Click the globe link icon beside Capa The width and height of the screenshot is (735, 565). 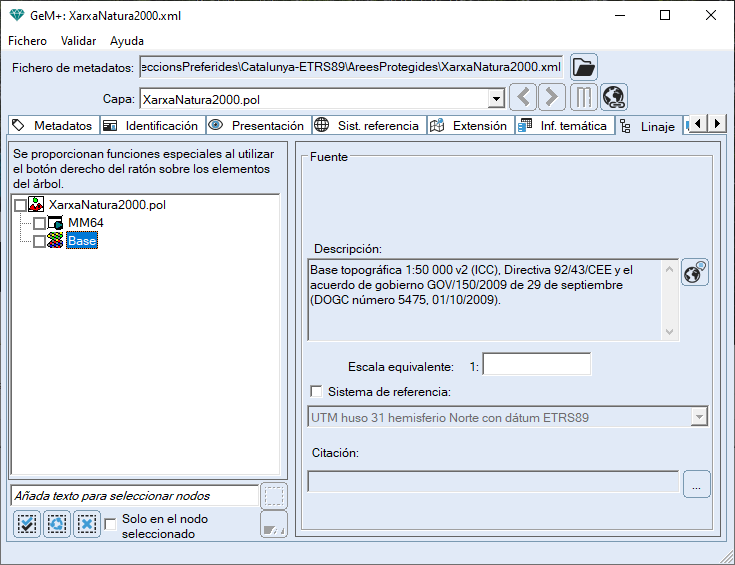click(613, 98)
